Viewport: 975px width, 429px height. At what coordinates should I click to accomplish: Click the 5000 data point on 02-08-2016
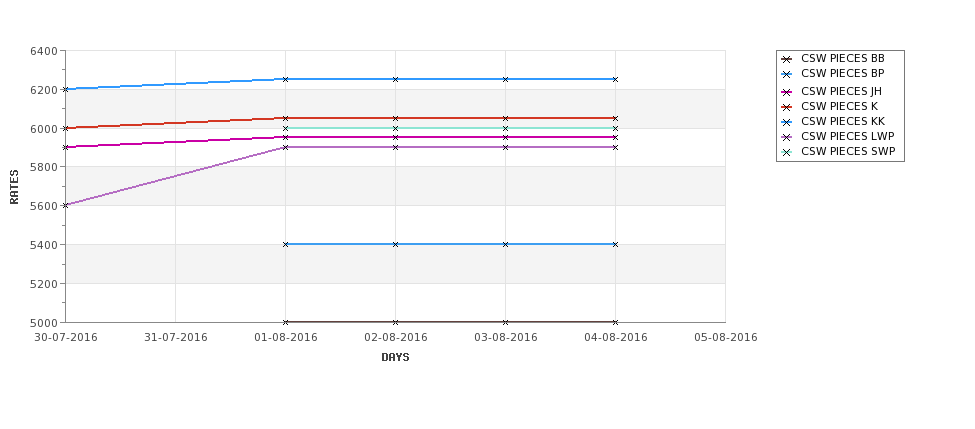pyautogui.click(x=395, y=322)
